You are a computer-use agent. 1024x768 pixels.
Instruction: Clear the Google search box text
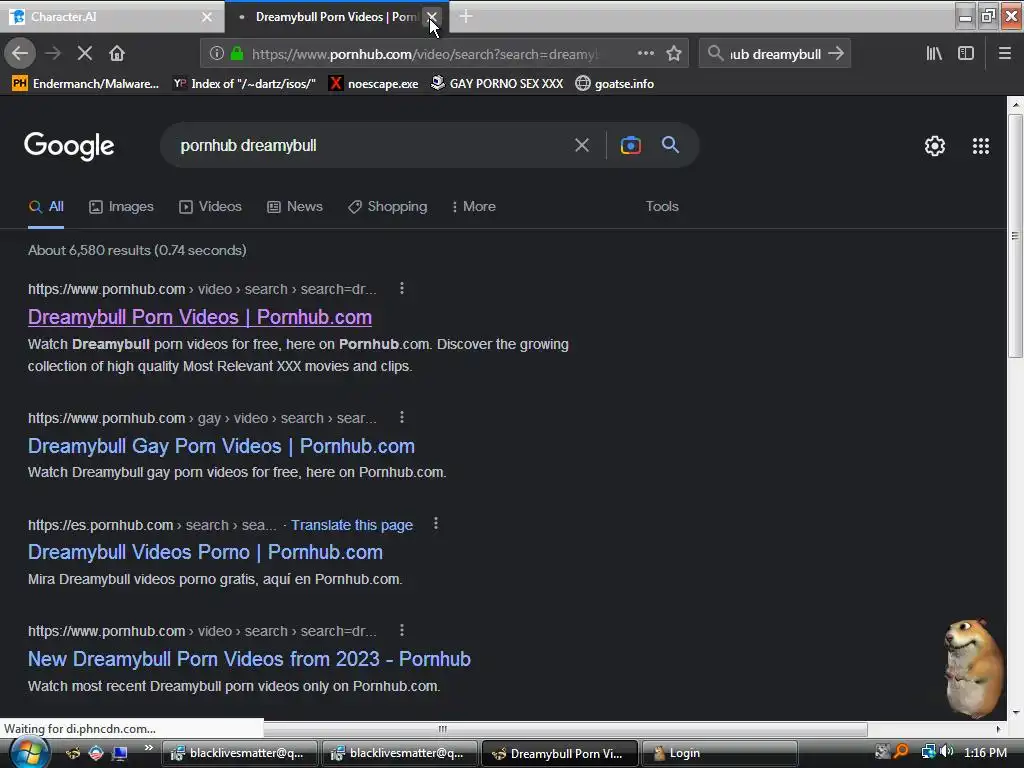582,145
